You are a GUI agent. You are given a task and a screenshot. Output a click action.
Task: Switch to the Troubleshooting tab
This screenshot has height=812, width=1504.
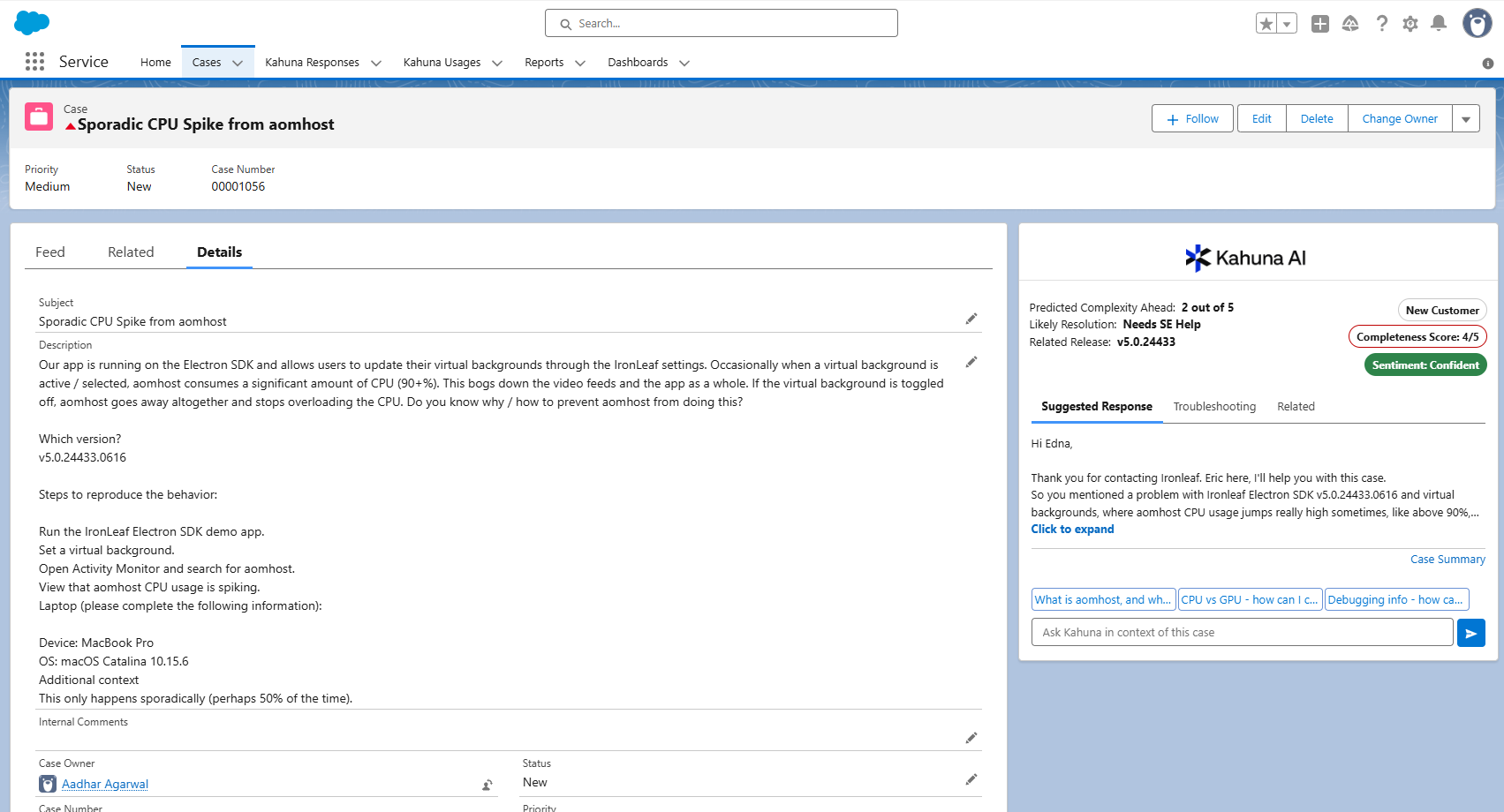point(1214,406)
